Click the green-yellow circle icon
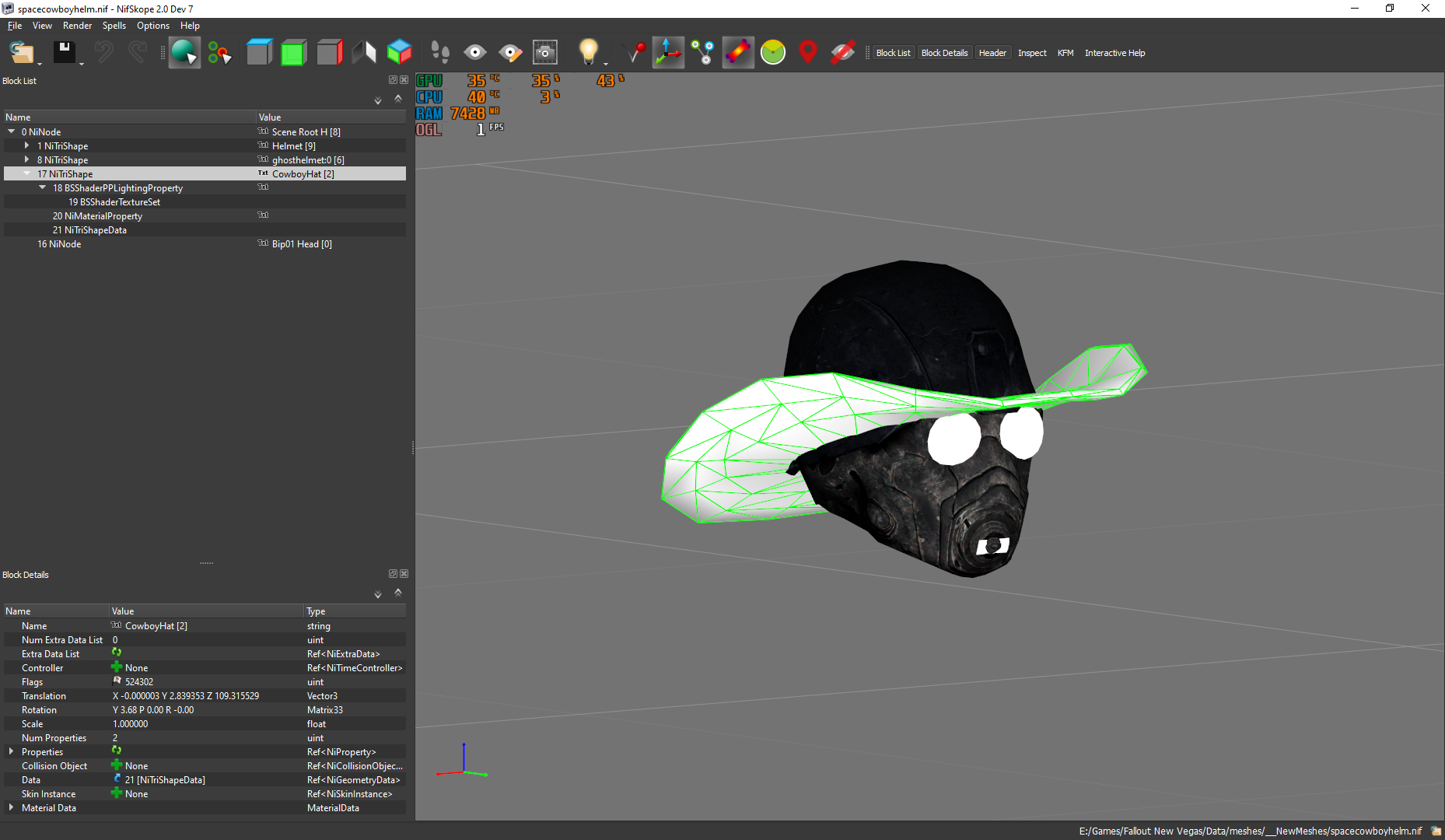 point(773,53)
